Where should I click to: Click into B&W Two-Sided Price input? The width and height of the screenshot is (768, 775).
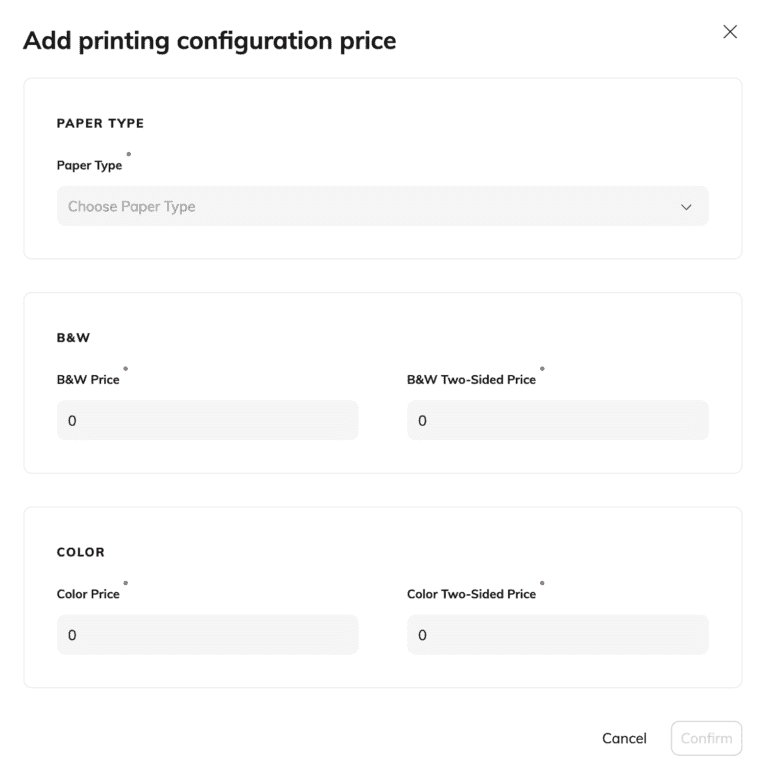[557, 421]
